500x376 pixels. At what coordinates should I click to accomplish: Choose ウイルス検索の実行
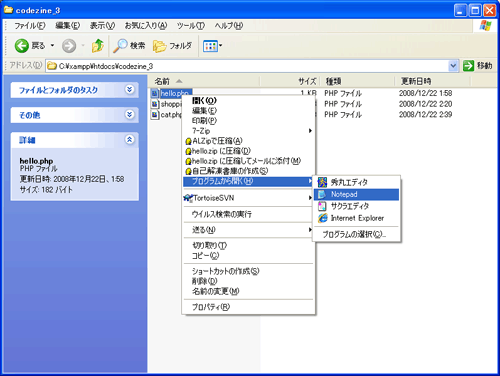(249, 214)
